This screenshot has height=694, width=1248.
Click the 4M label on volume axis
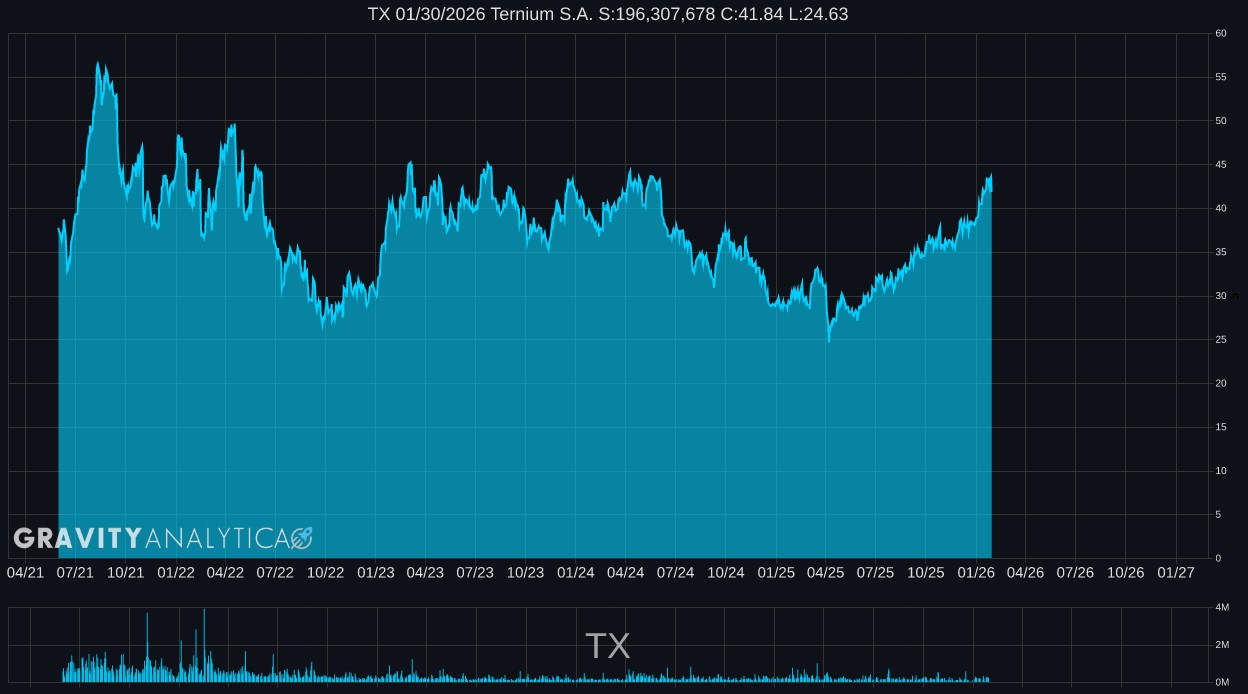1221,608
